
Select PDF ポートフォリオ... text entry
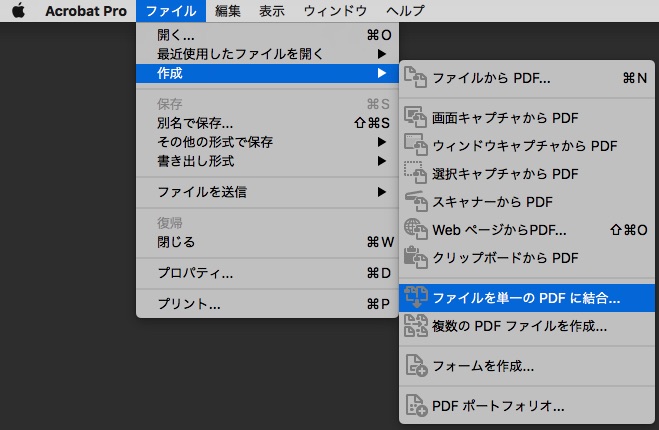click(x=498, y=406)
